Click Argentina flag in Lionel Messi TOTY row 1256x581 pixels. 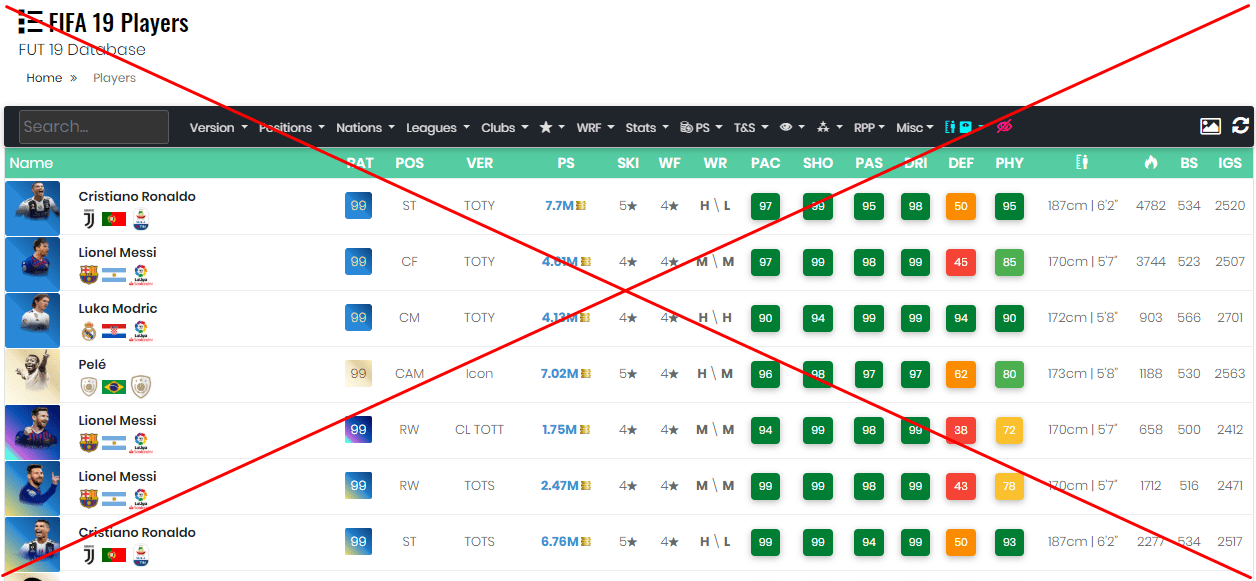click(x=114, y=275)
